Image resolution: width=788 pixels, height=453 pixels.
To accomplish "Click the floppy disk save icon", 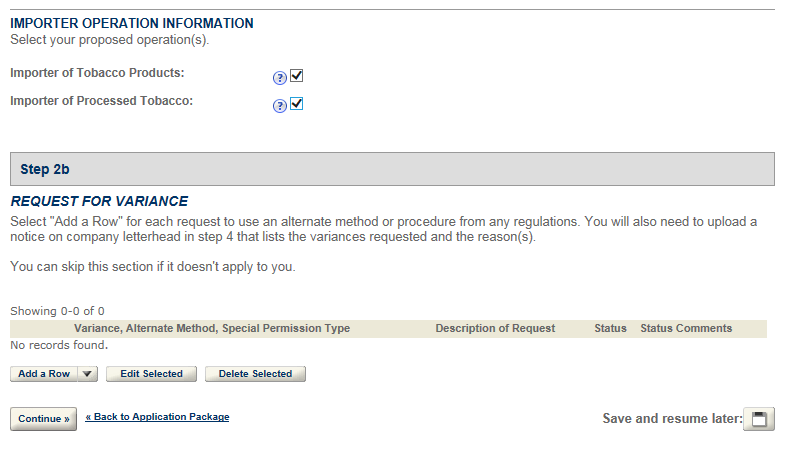I will [759, 419].
